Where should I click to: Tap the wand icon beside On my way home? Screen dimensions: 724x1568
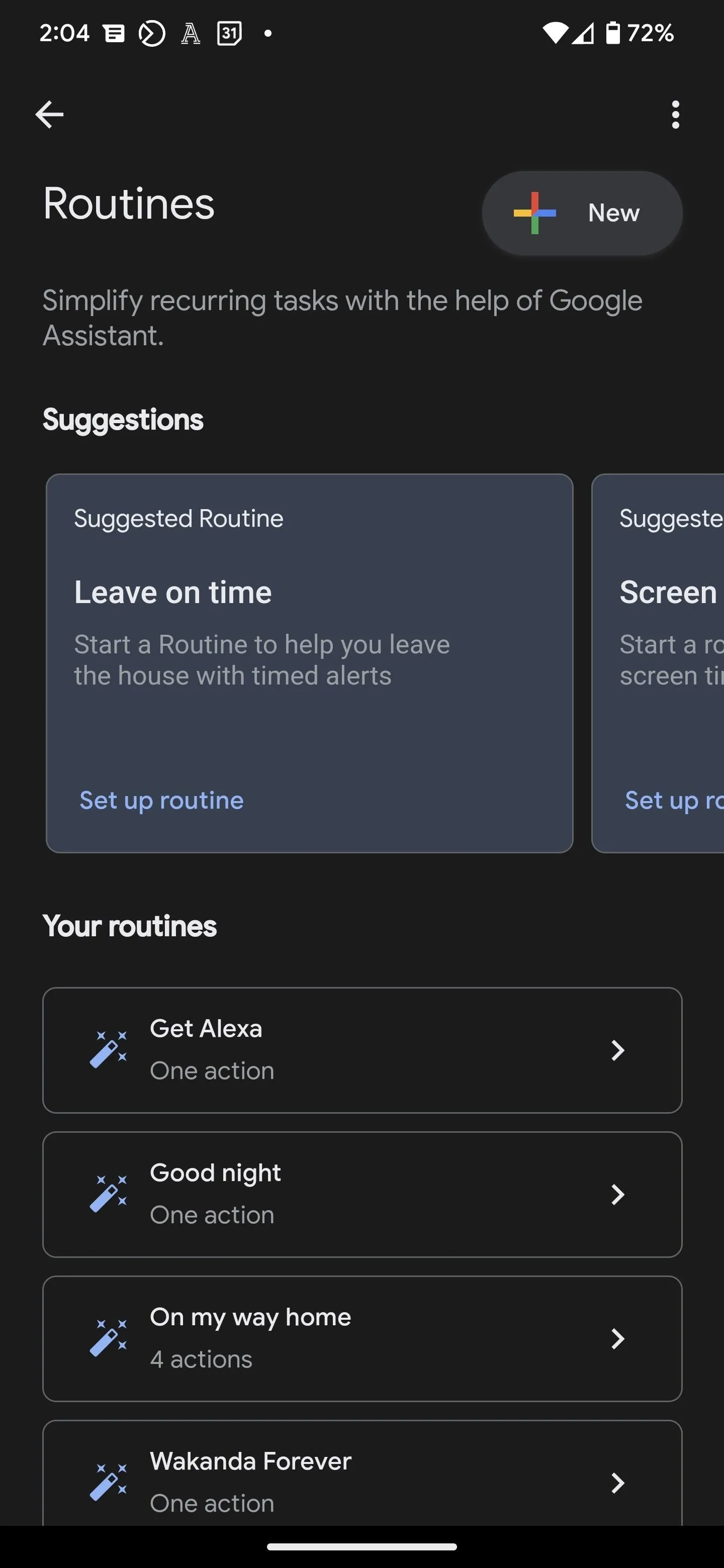tap(109, 1338)
